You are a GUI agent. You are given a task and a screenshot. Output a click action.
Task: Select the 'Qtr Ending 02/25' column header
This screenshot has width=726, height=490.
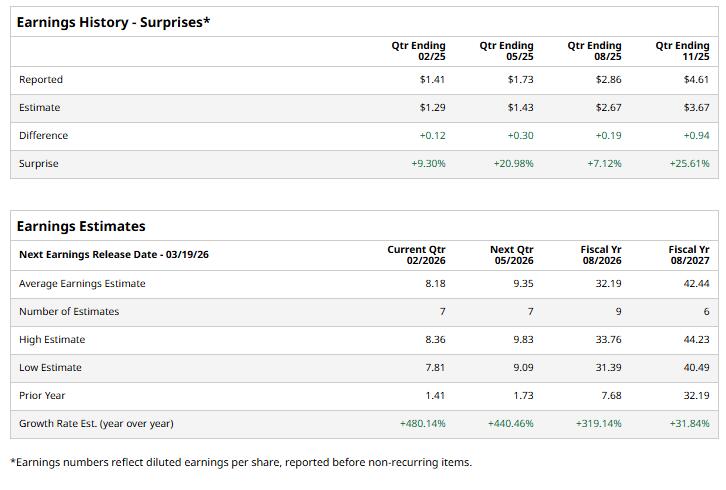point(418,51)
